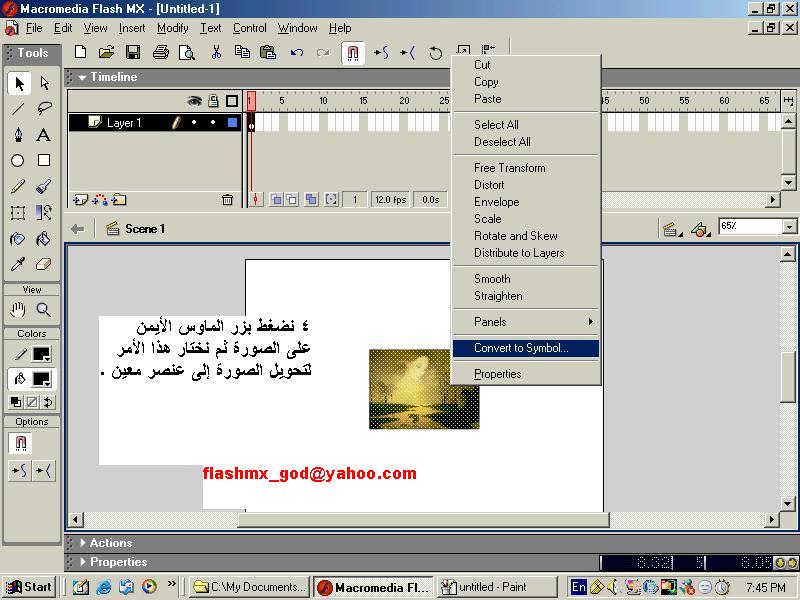Click the Insert Layer icon
This screenshot has width=800, height=600.
80,200
